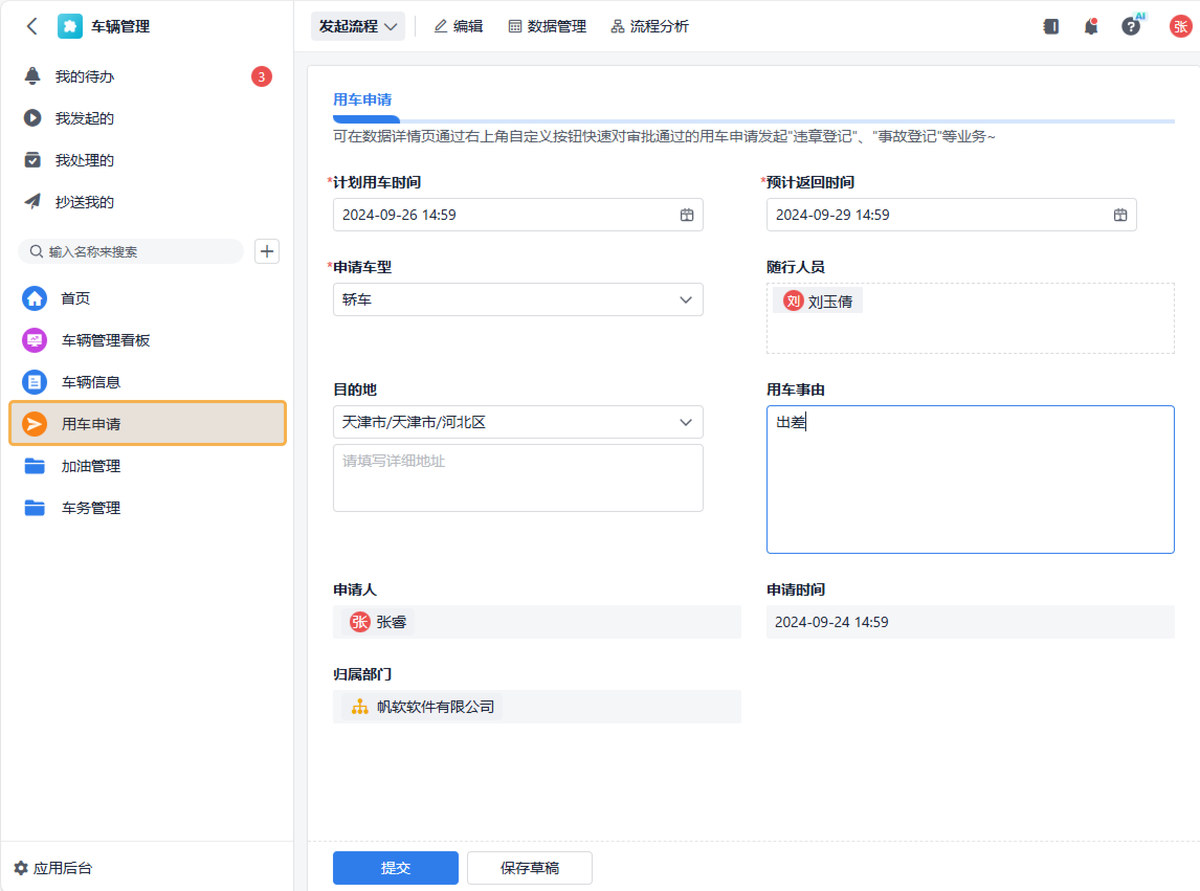Viewport: 1200px width, 891px height.
Task: Switch to 数据管理 tab
Action: [547, 27]
